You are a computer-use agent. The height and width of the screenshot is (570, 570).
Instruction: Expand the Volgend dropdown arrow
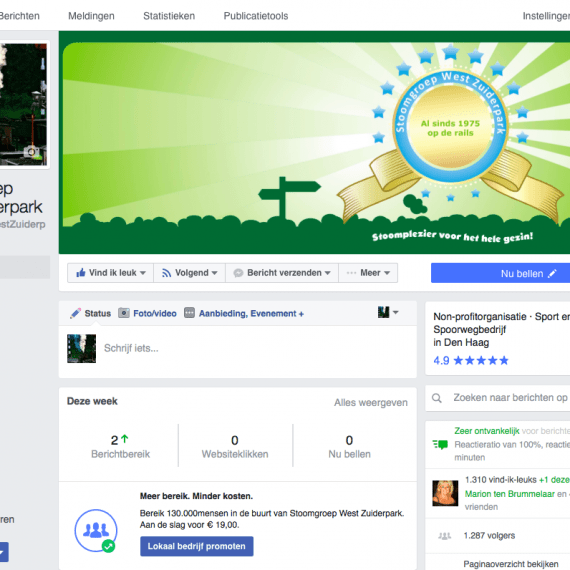tap(214, 273)
